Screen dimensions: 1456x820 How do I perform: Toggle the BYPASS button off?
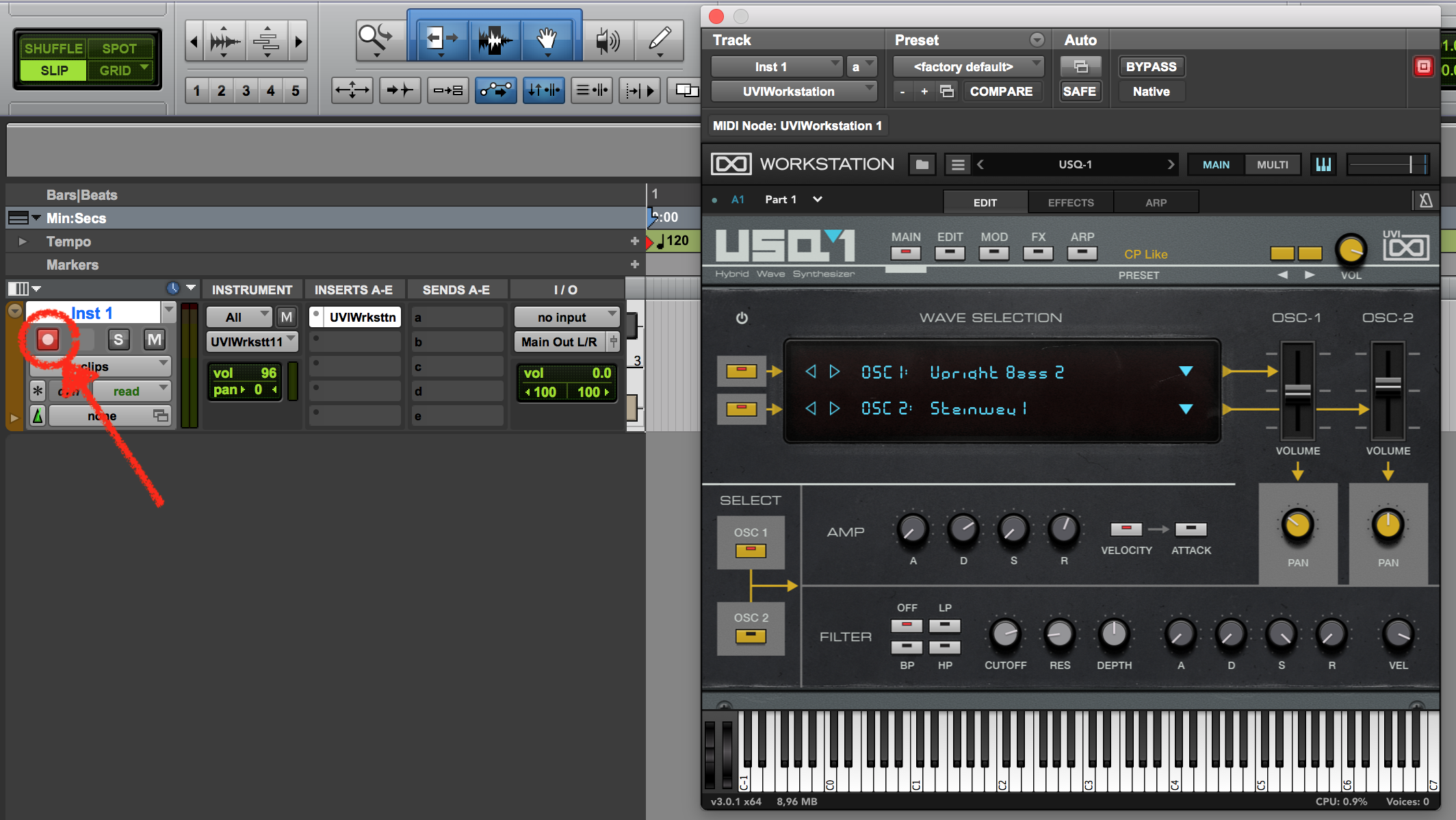[x=1149, y=66]
